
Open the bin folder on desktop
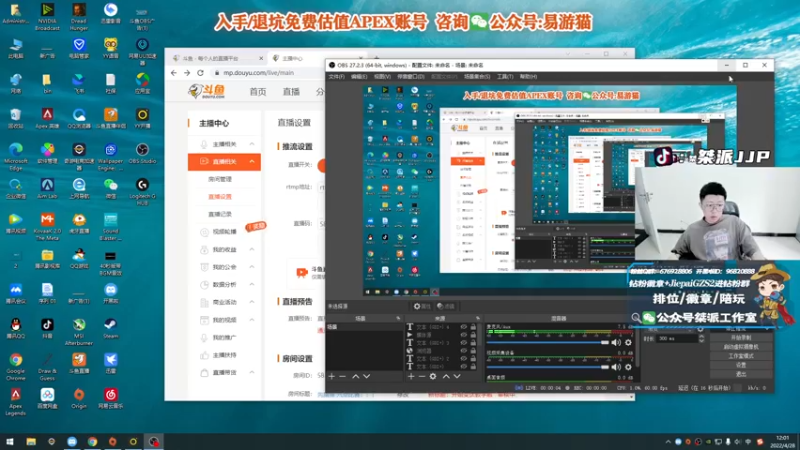[x=47, y=83]
